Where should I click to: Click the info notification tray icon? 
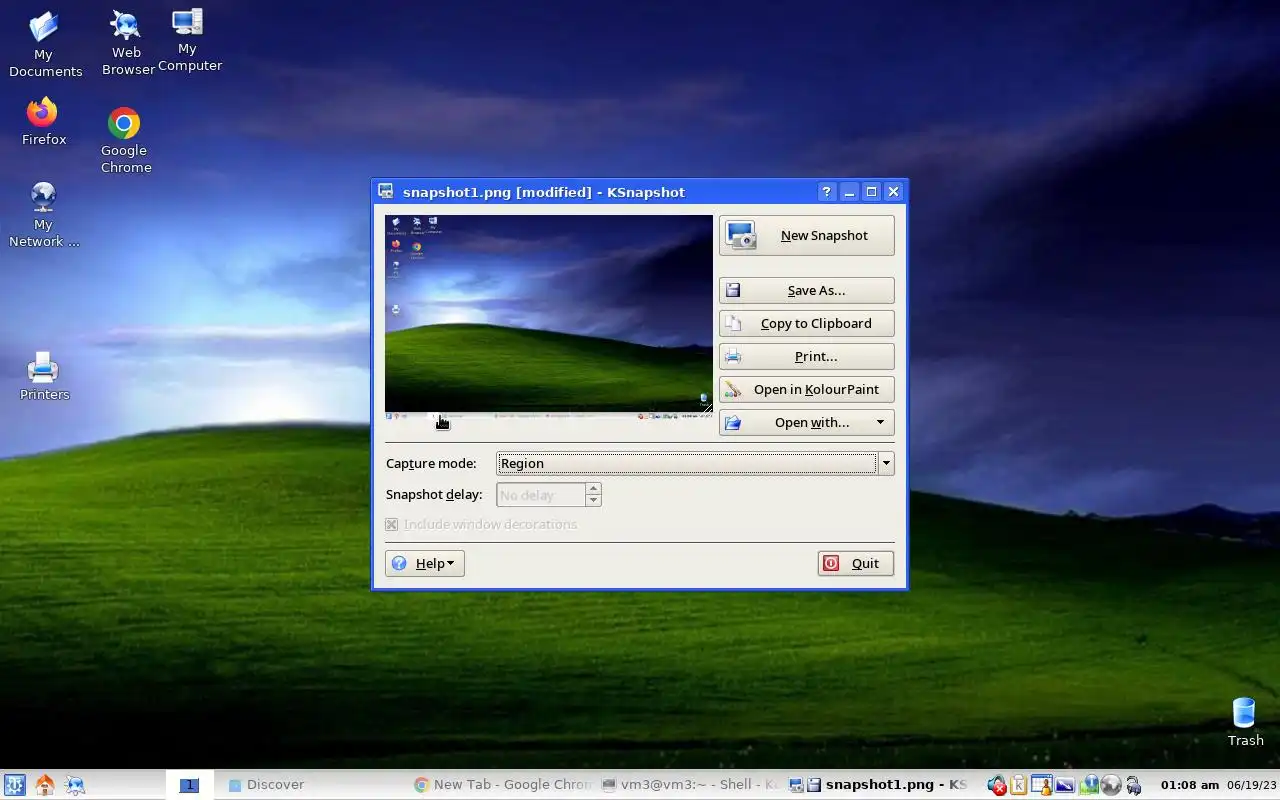point(1088,785)
